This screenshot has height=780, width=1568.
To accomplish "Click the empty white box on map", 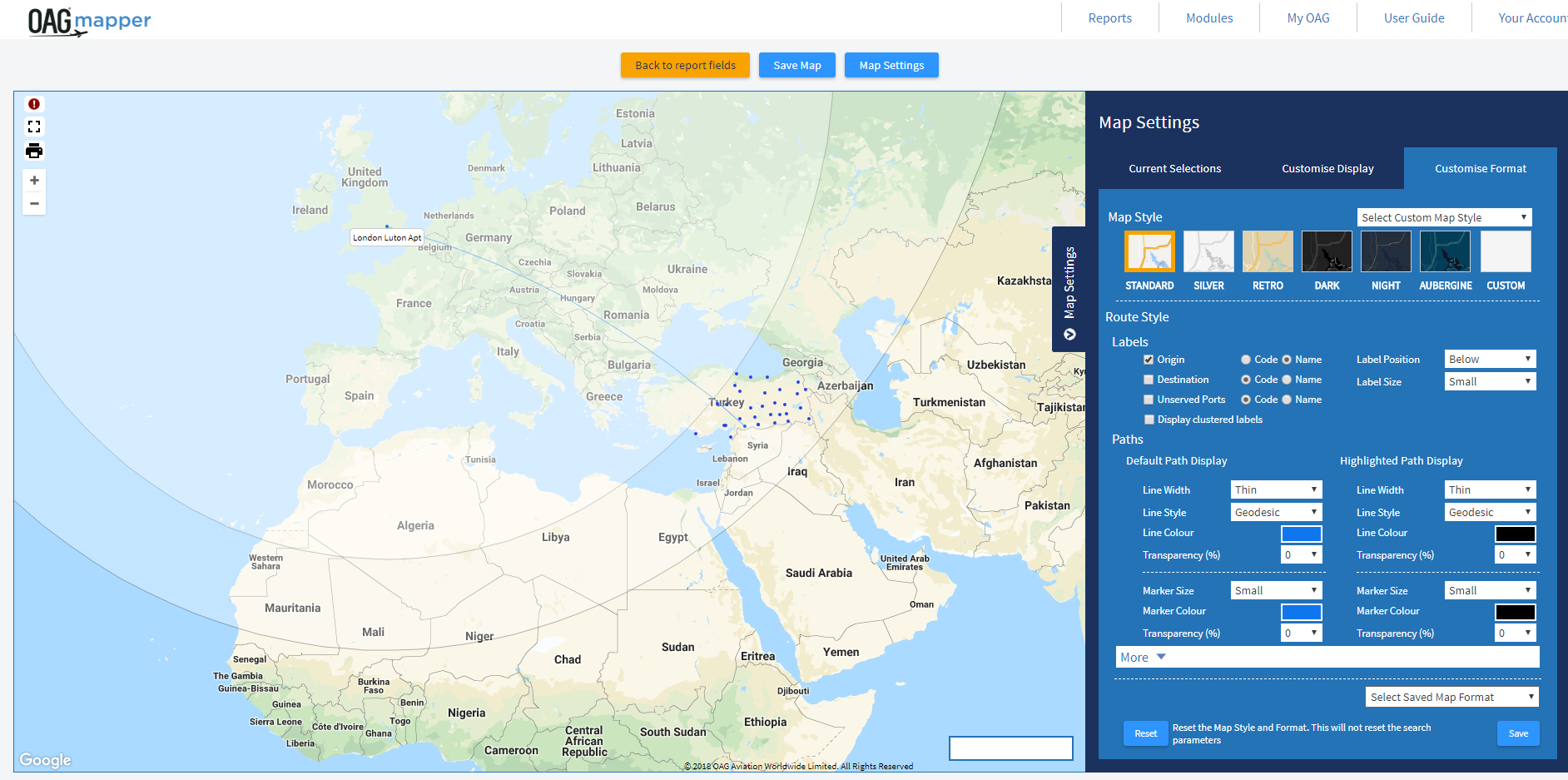I will point(1011,748).
